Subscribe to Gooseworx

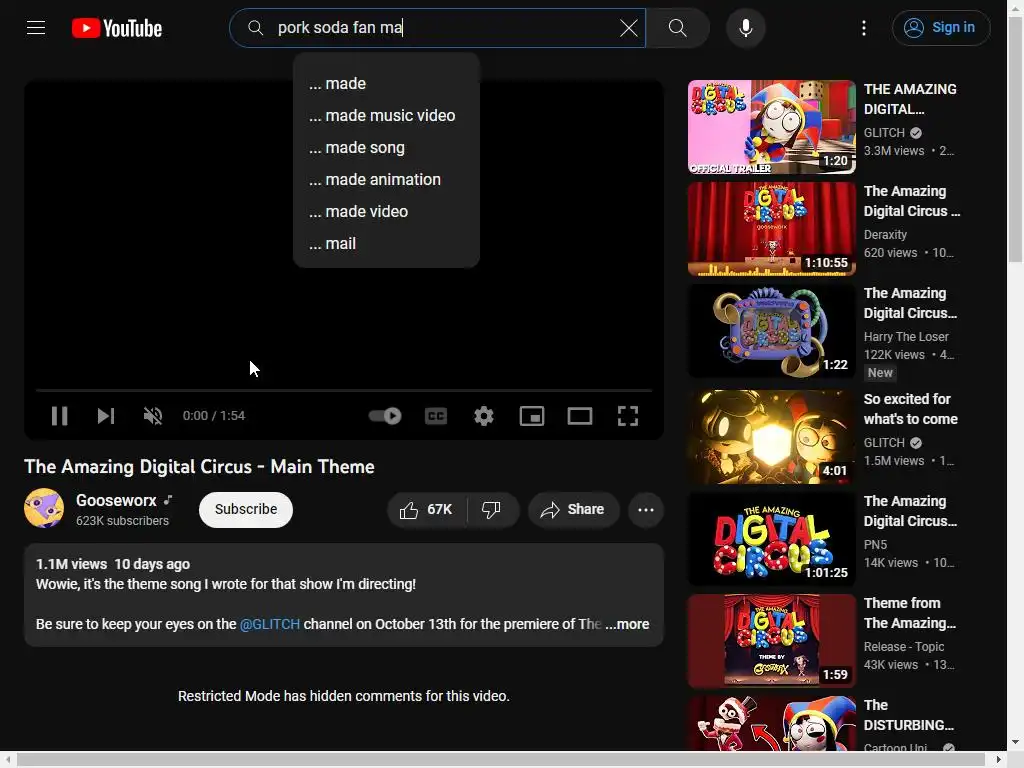(246, 509)
